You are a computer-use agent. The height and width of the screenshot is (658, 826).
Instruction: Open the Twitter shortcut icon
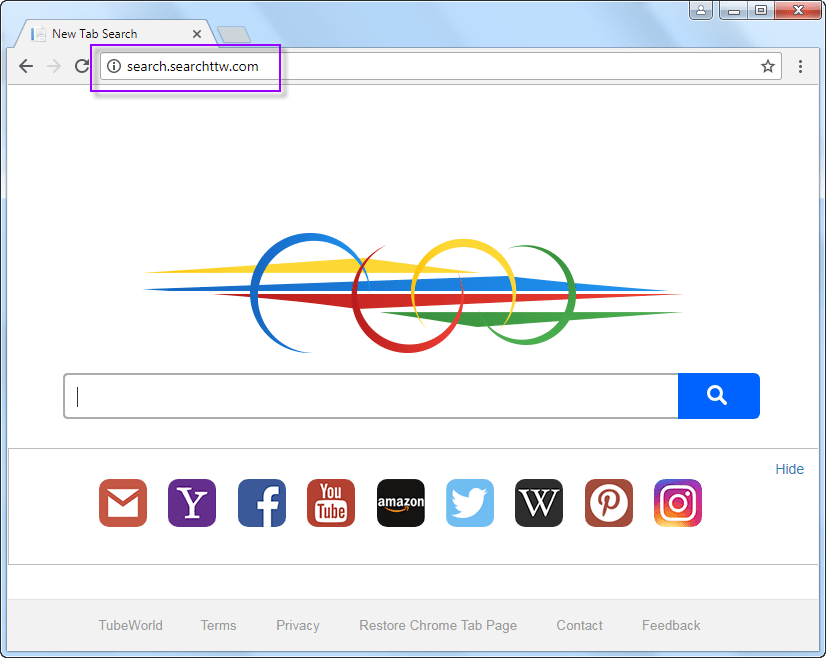click(x=470, y=503)
